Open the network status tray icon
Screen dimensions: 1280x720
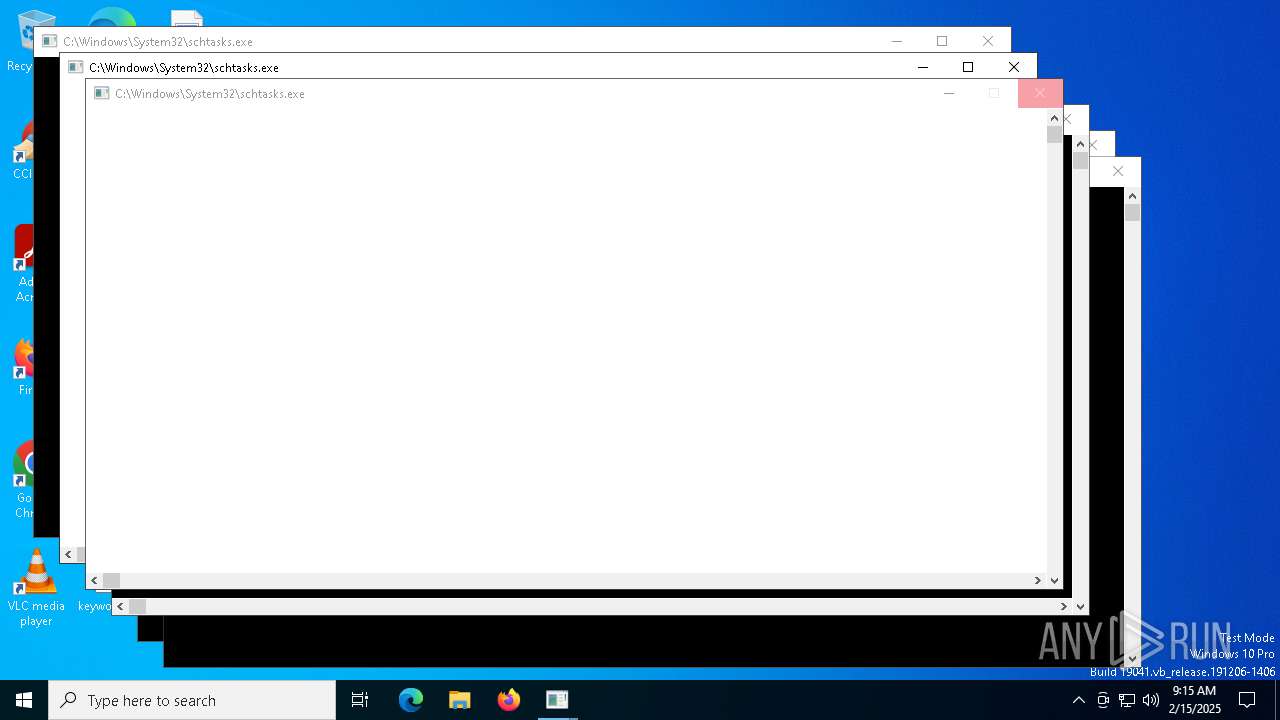click(x=1127, y=700)
